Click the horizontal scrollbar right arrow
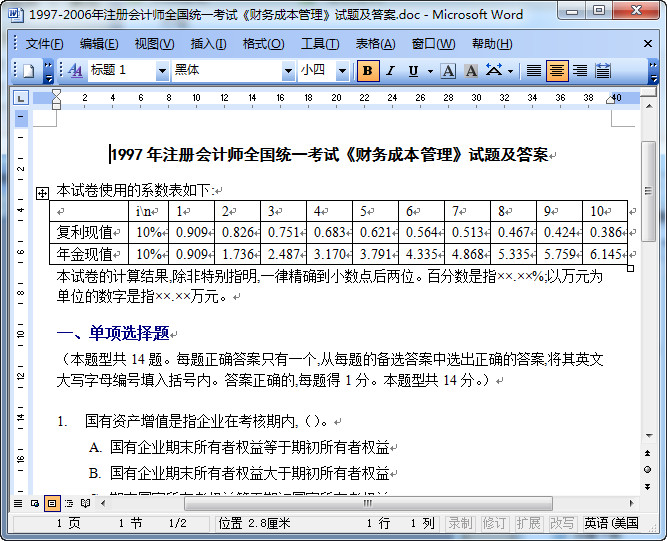This screenshot has height=541, width=667. tap(632, 504)
